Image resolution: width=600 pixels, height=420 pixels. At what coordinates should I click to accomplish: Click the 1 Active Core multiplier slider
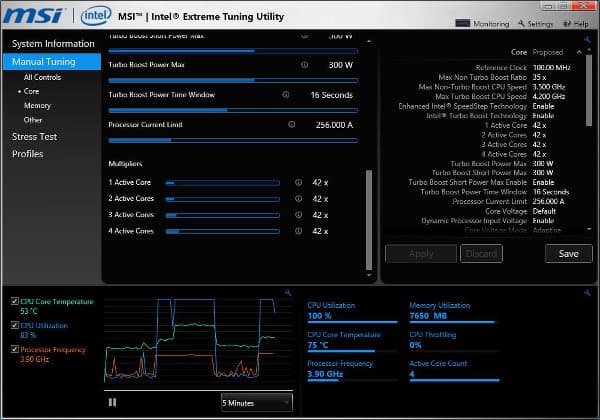(222, 183)
